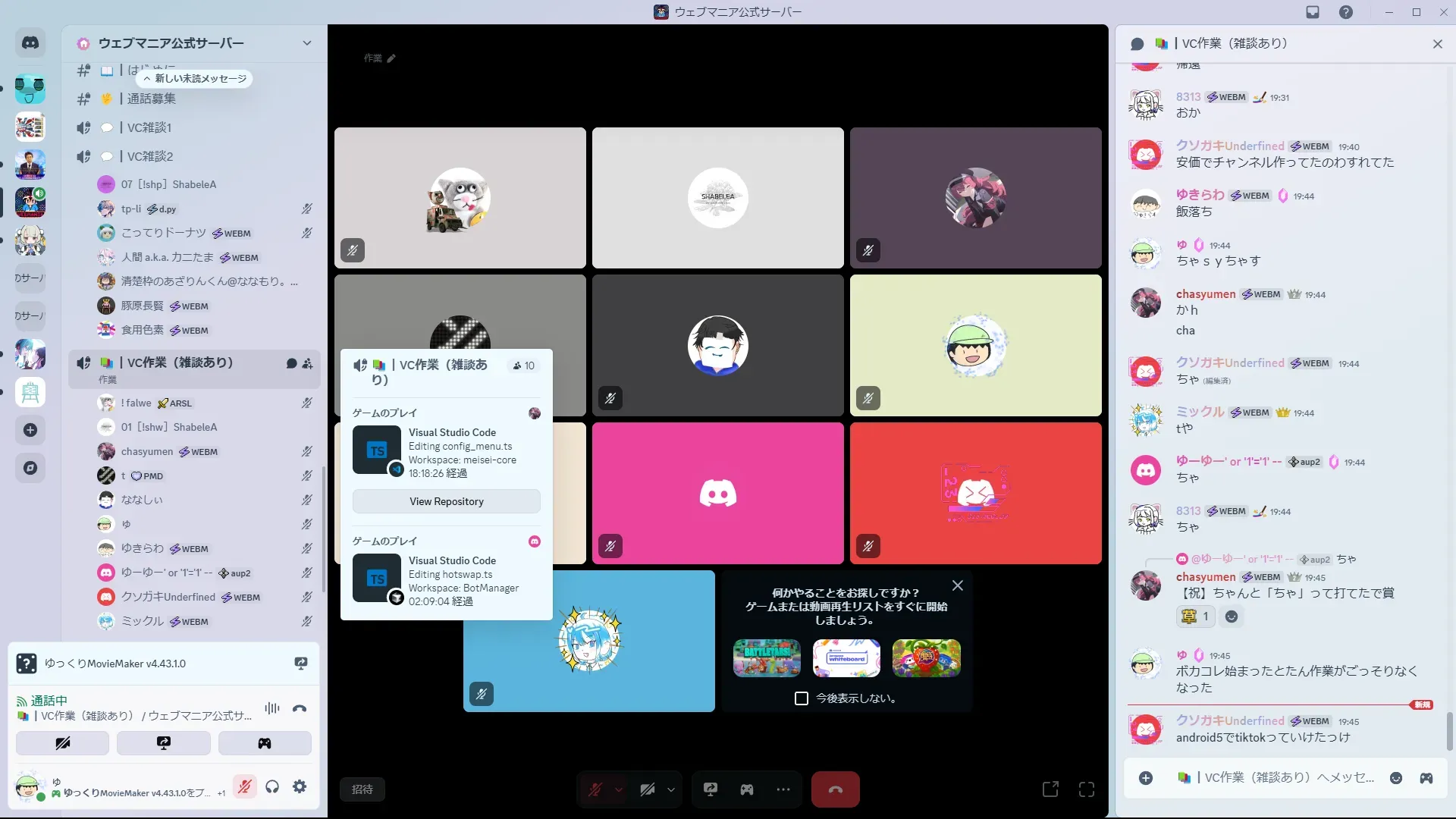Expand the ウェブマニア公式サーバー server menu
This screenshot has width=1456, height=819.
pyautogui.click(x=307, y=43)
